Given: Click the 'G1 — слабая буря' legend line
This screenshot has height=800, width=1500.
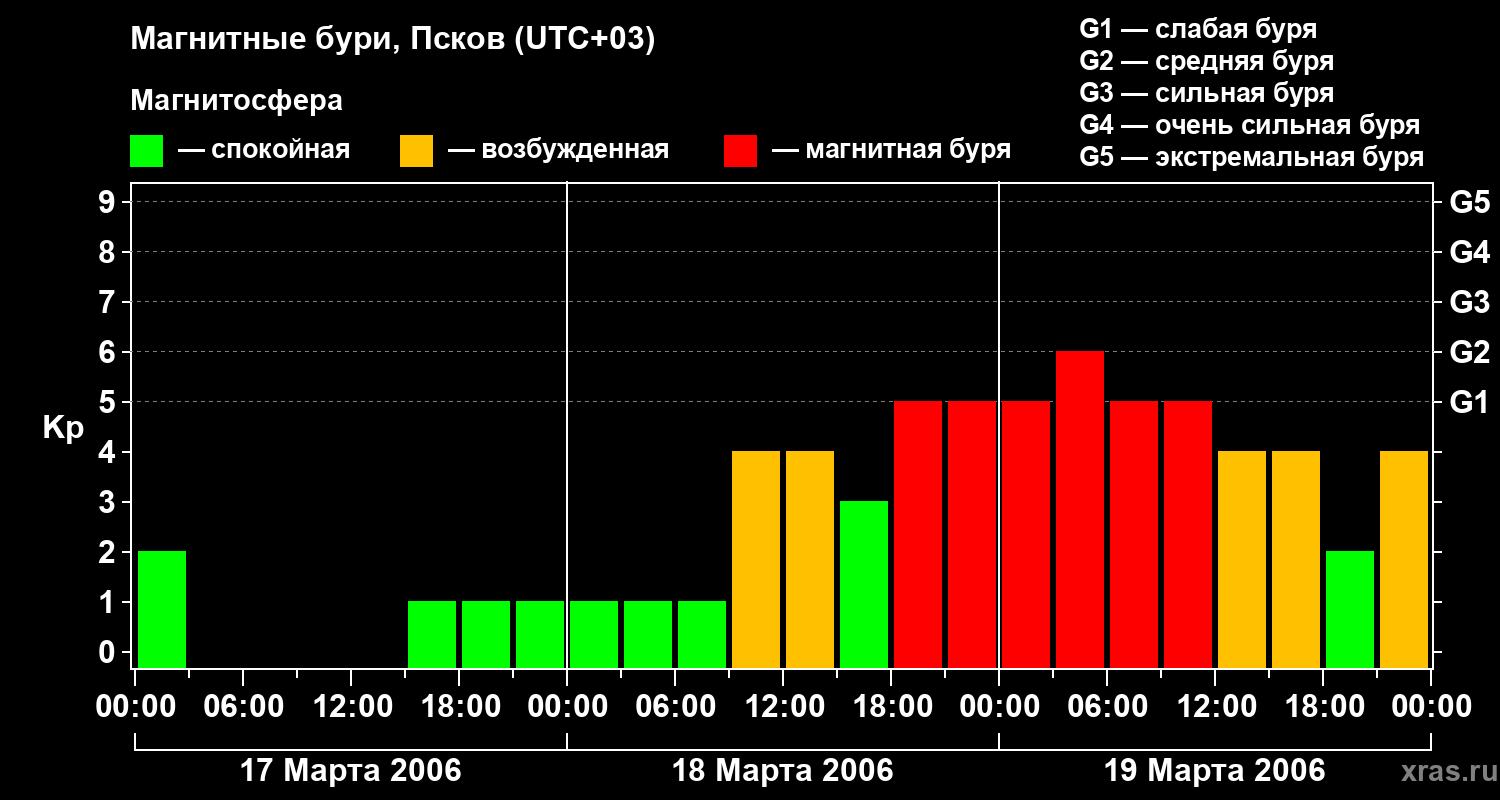Looking at the screenshot, I should coord(1198,29).
